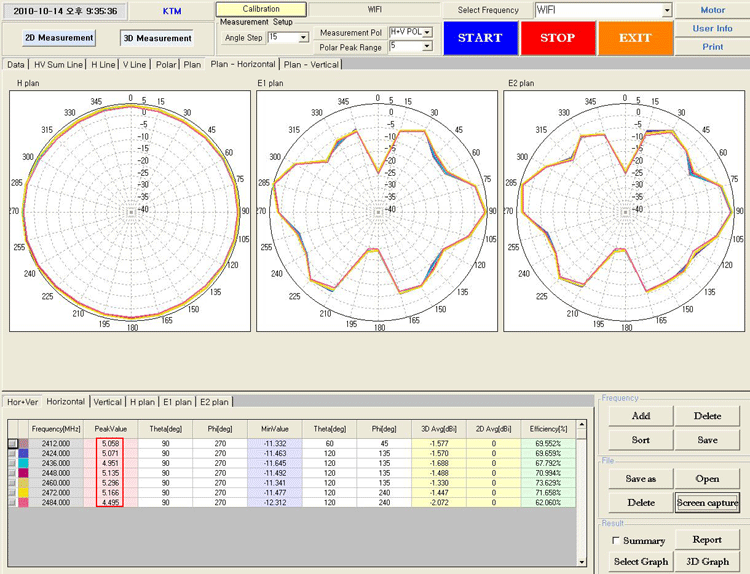Toggle the checkbox for the 2412.000 row
Screen dimensions: 750x574
12,443
